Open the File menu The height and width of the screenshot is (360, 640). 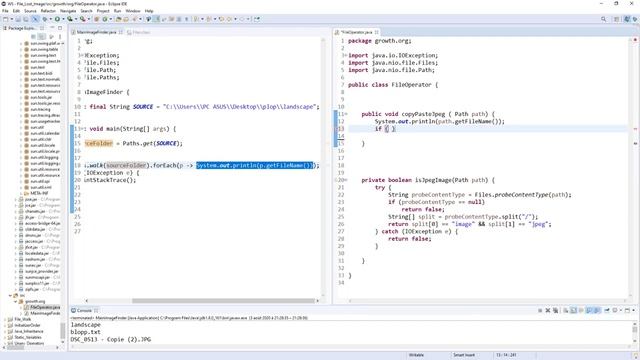5,11
